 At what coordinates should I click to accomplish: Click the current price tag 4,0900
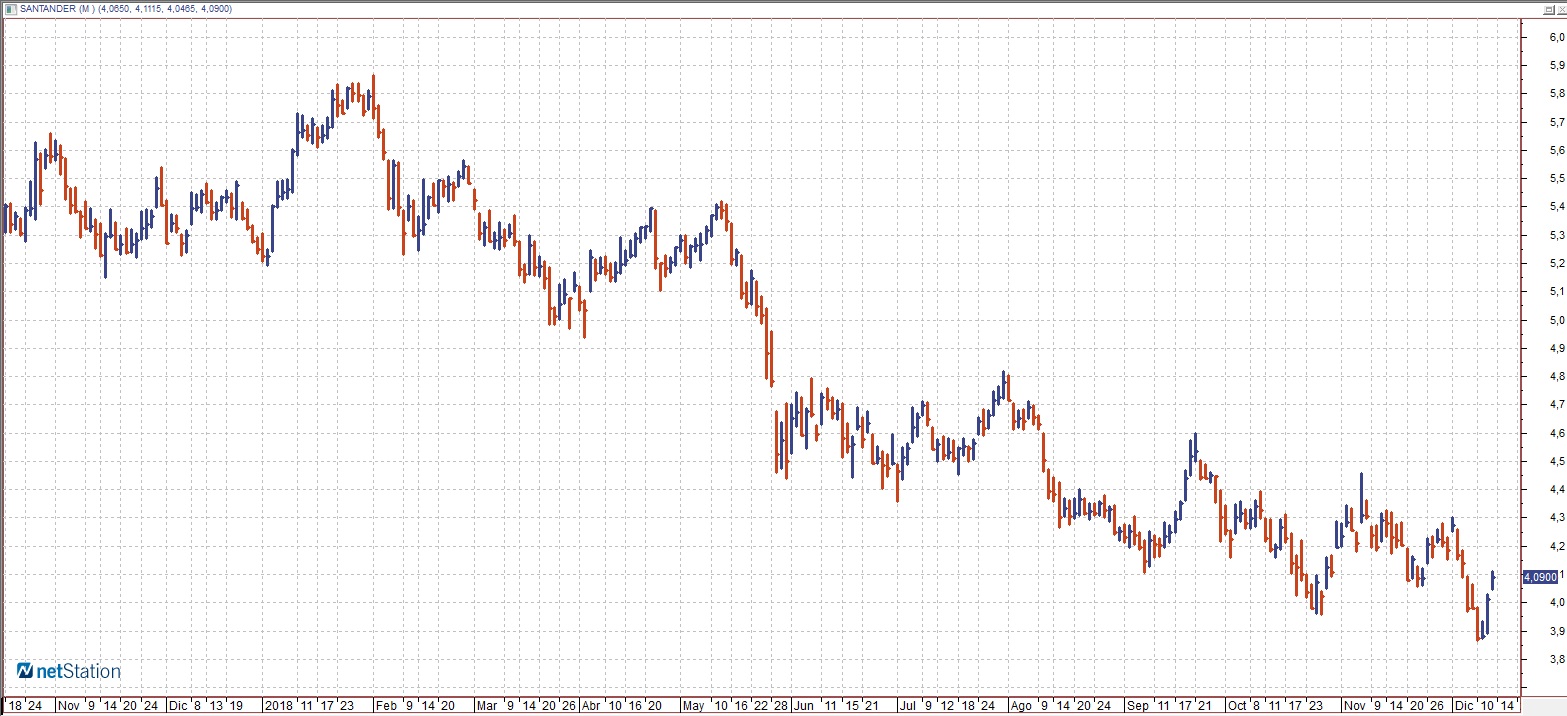point(1540,577)
